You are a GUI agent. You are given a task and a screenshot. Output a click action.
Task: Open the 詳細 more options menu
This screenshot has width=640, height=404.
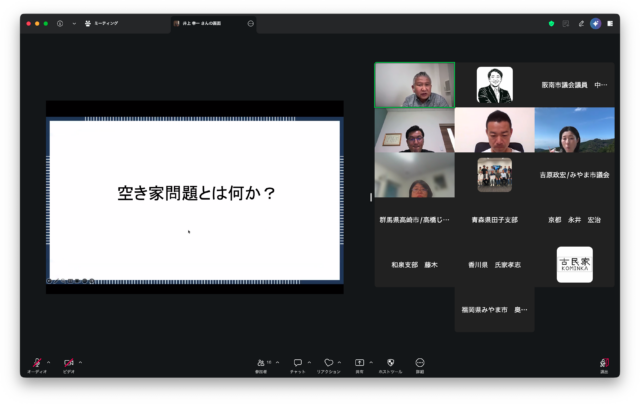(420, 363)
